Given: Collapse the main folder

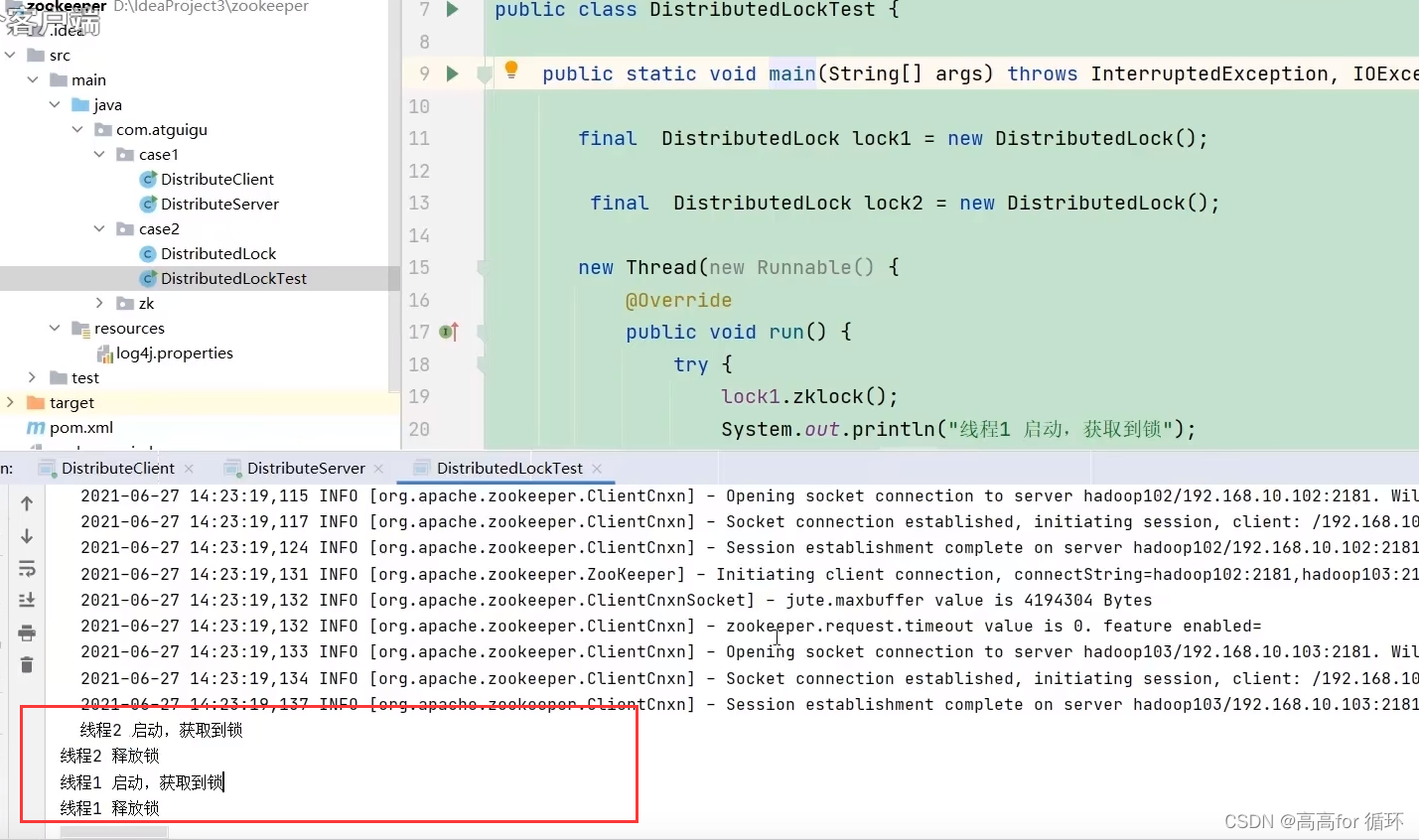Looking at the screenshot, I should tap(33, 79).
